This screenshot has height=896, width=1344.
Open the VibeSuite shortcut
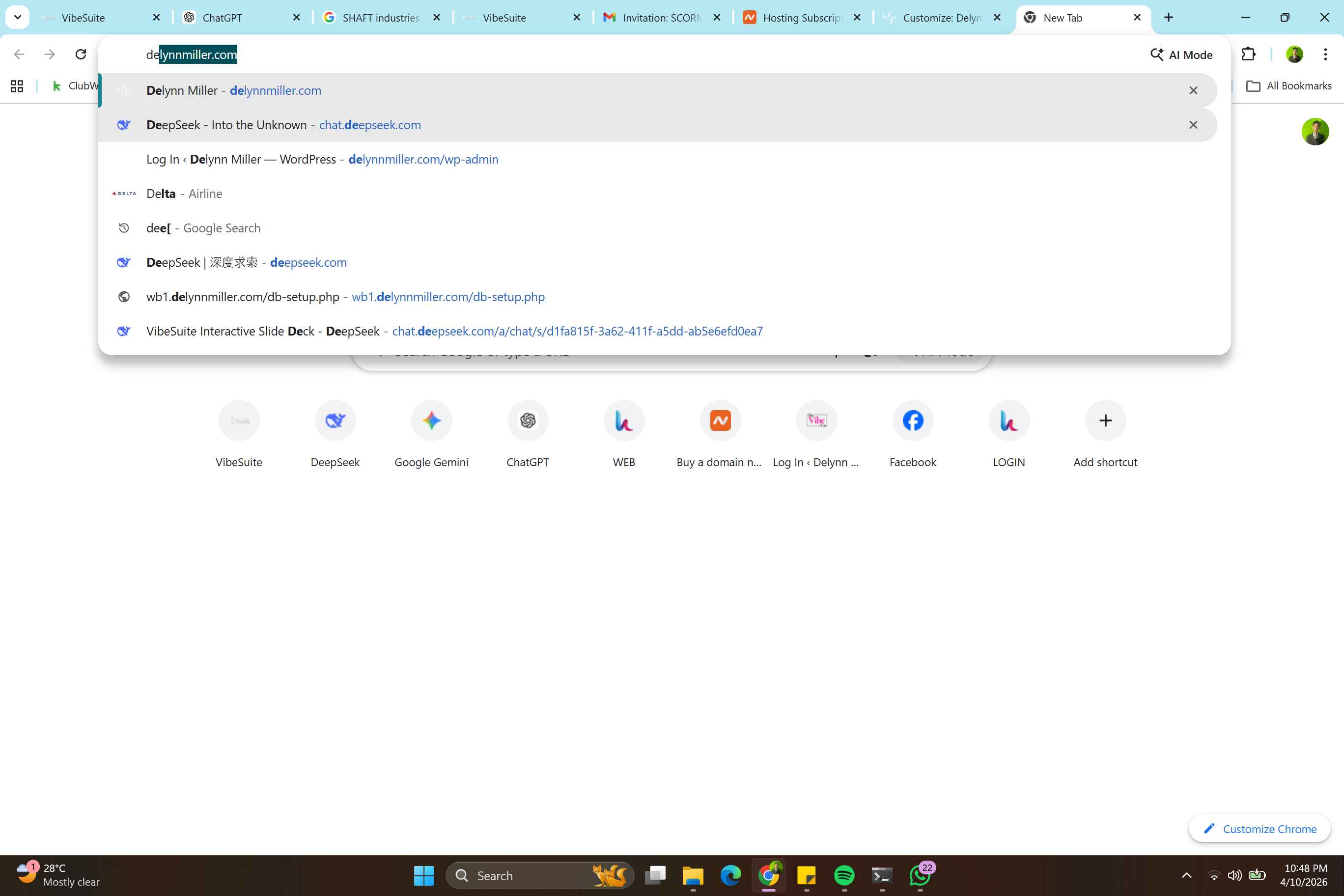(x=239, y=434)
